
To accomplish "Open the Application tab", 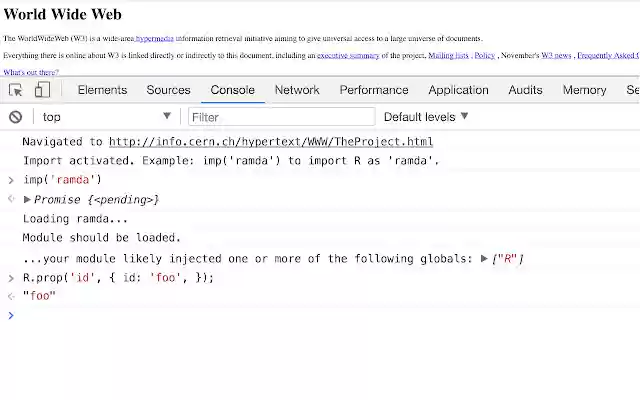I will tap(458, 90).
